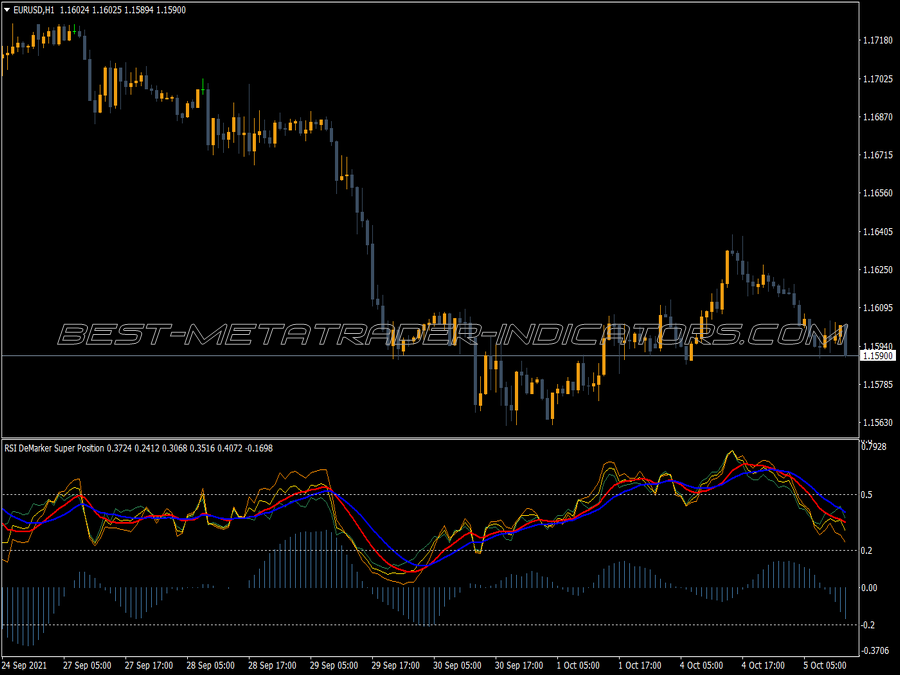This screenshot has width=900, height=675.
Task: Select the 1.15630 price scale label
Action: 878,422
